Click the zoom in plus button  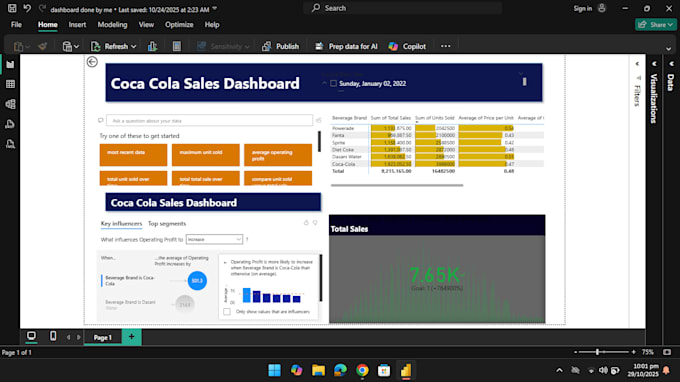634,352
